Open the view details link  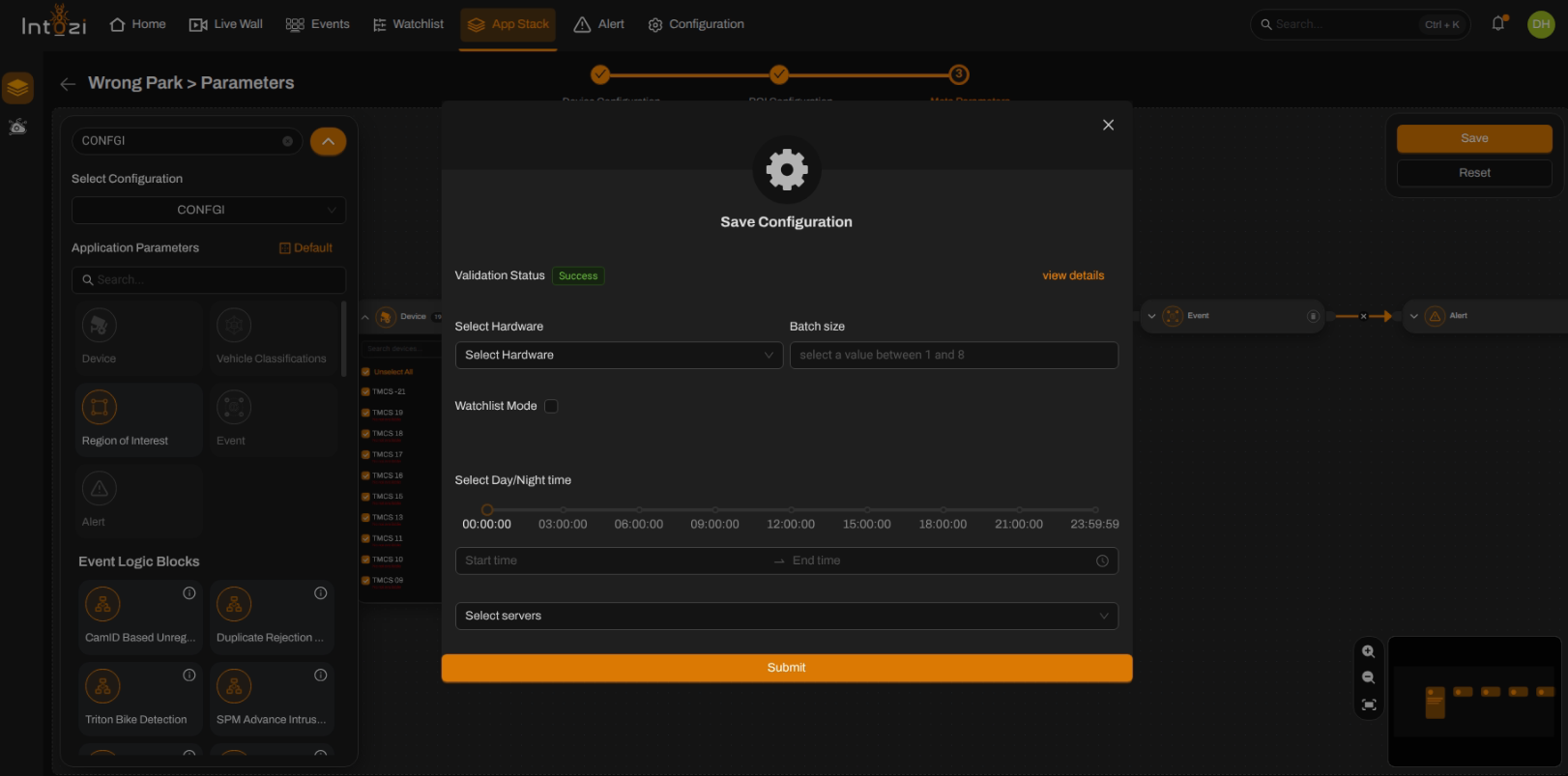[x=1073, y=275]
